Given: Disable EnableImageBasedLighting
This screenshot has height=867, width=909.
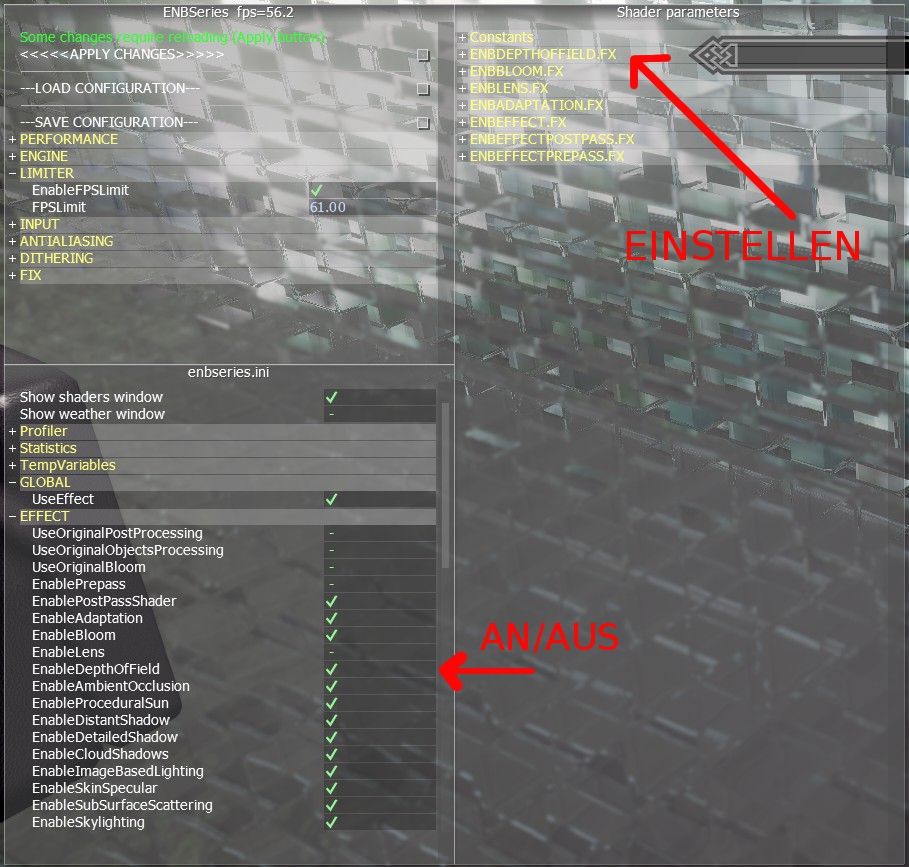Looking at the screenshot, I should [332, 771].
